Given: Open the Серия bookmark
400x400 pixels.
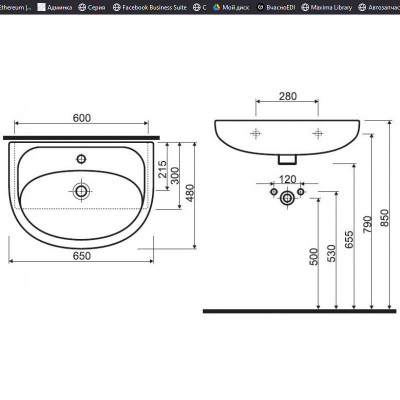Looking at the screenshot, I should click(92, 7).
